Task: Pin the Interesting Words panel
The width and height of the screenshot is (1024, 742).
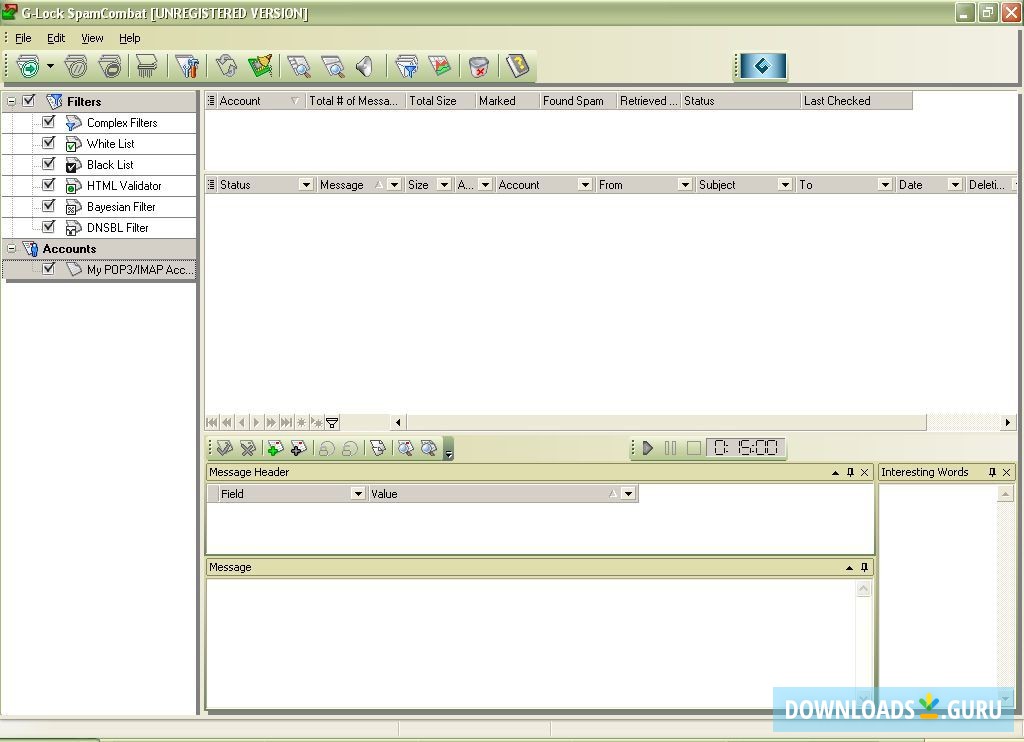Action: tap(992, 472)
